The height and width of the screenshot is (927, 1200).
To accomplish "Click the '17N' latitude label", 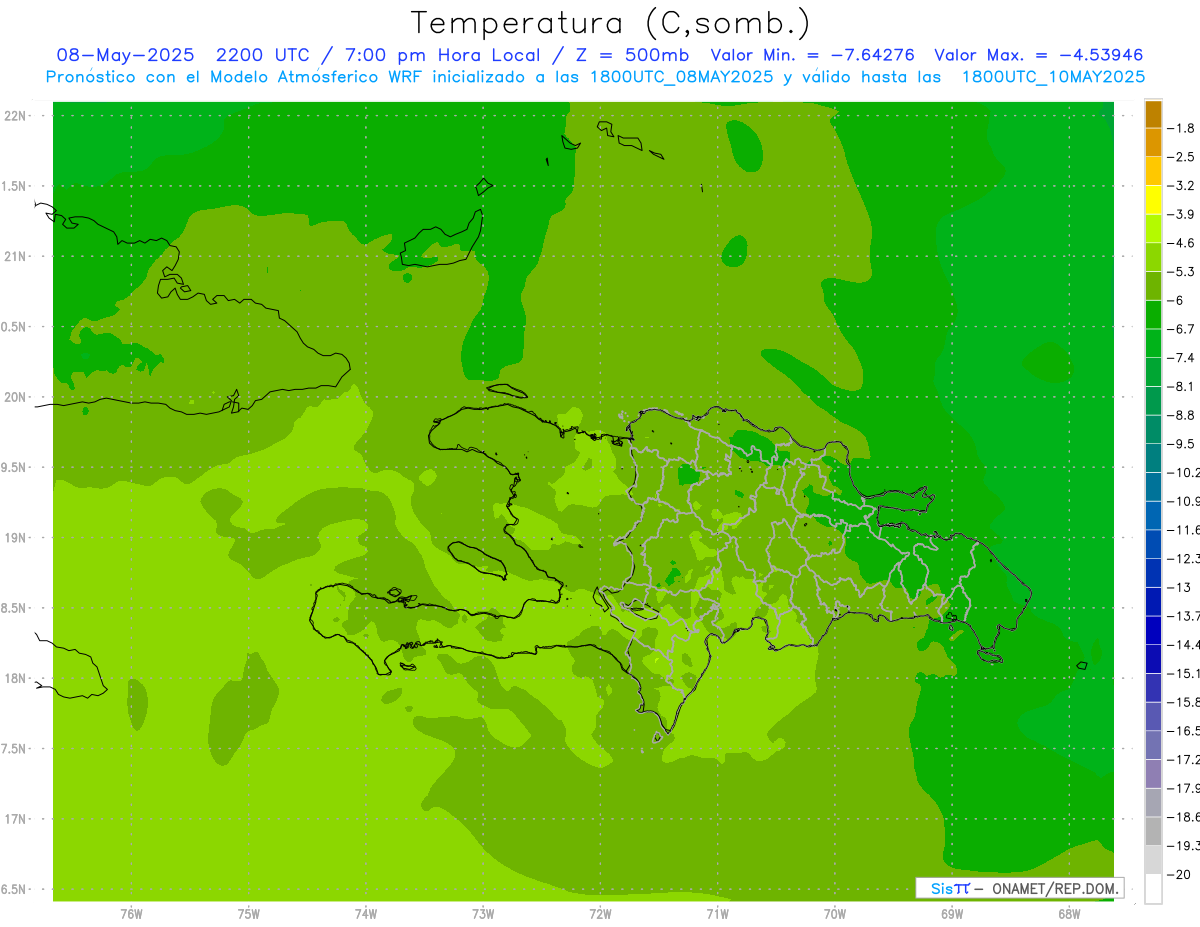I will pos(15,819).
